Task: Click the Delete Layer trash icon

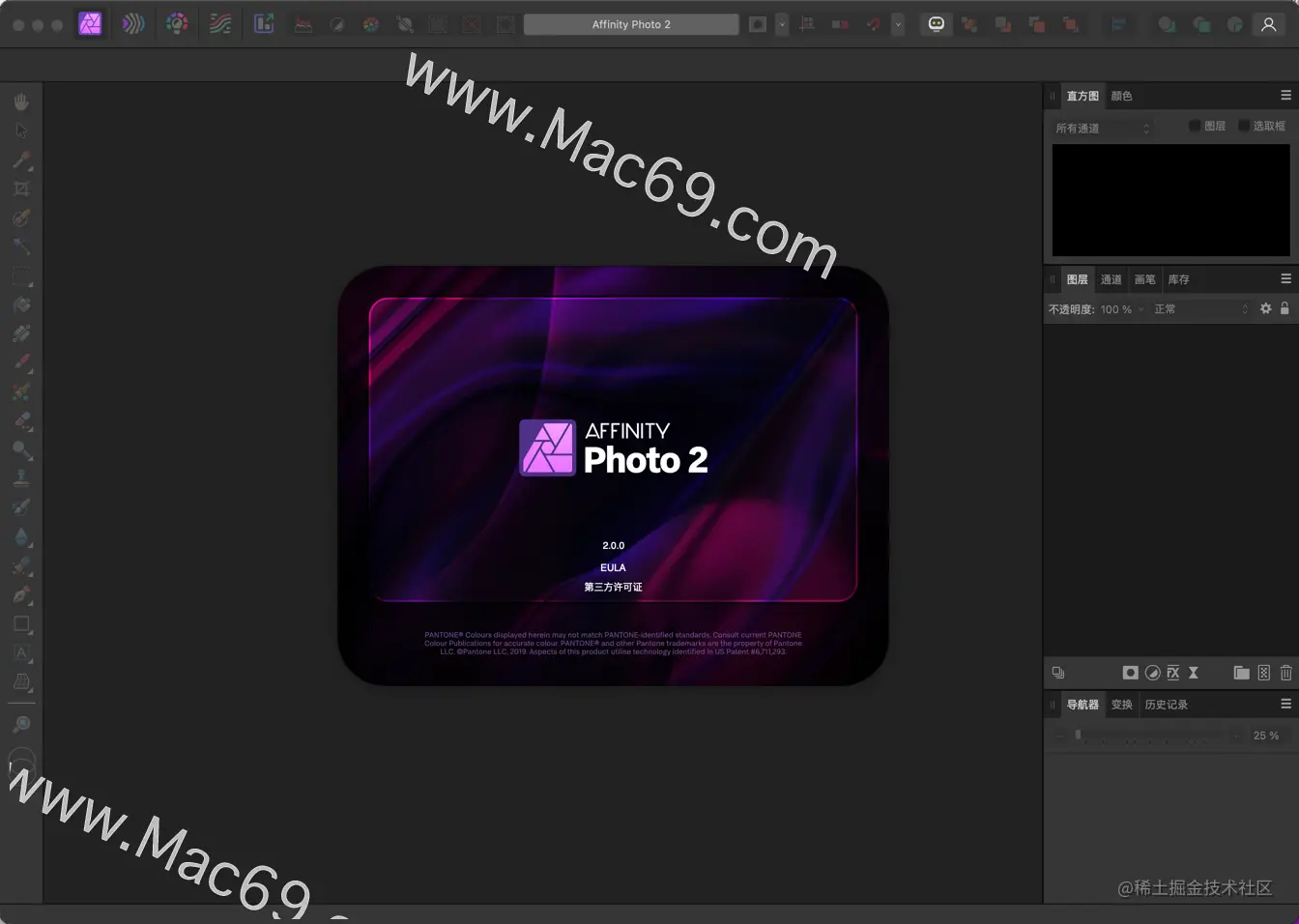Action: click(1285, 673)
